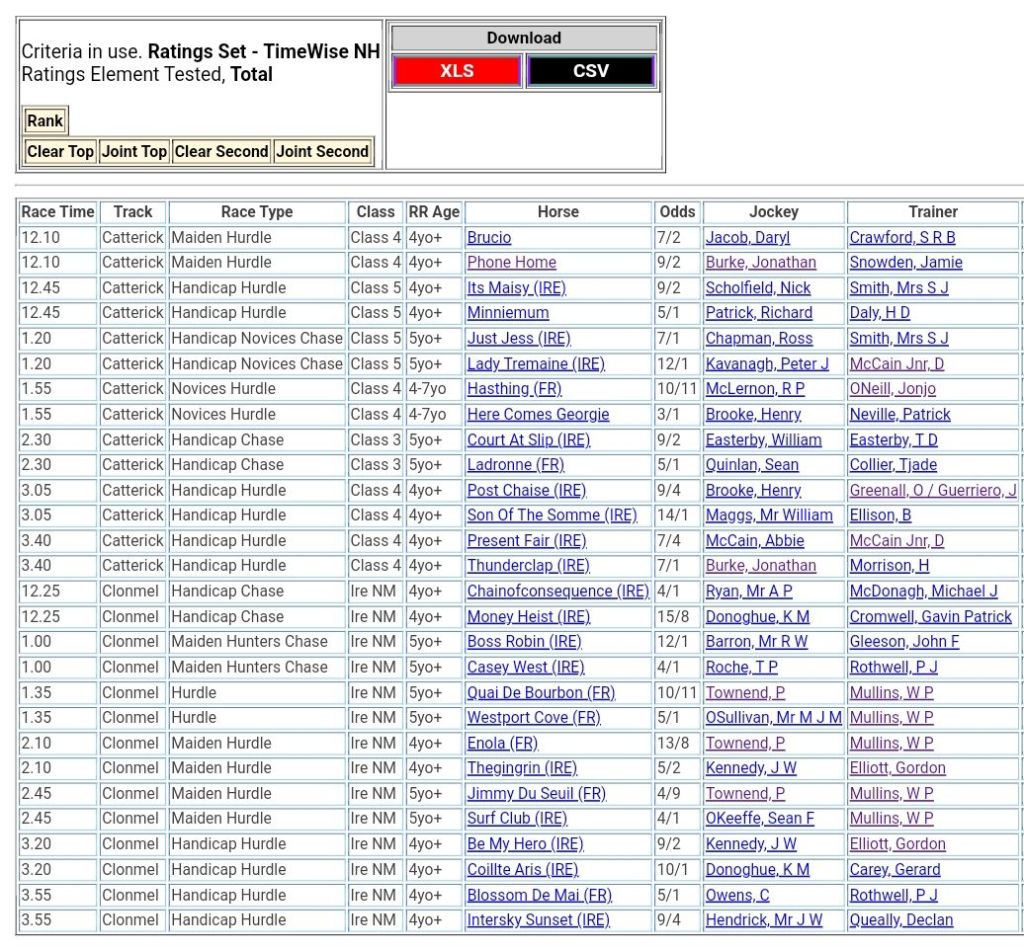Click the Clear Top button
Screen dimensions: 1024x950
pos(60,151)
